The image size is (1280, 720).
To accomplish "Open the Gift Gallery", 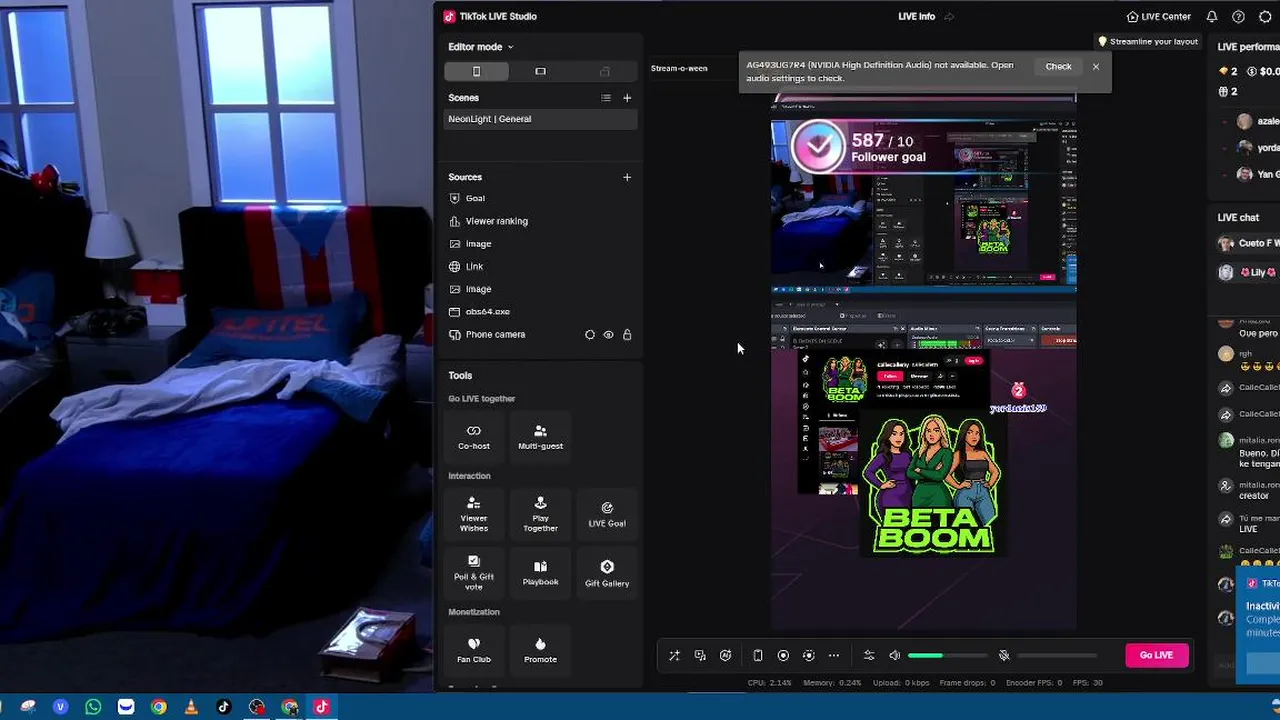I will click(607, 573).
